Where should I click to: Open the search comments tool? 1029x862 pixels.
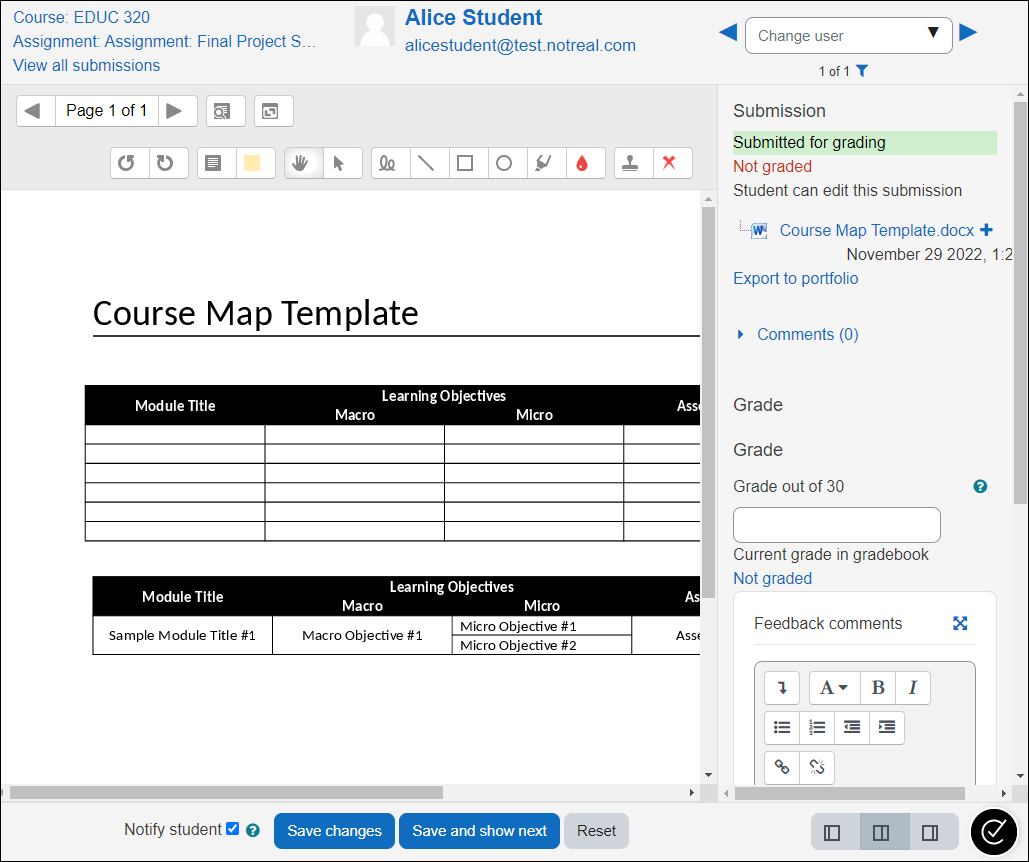coord(225,111)
